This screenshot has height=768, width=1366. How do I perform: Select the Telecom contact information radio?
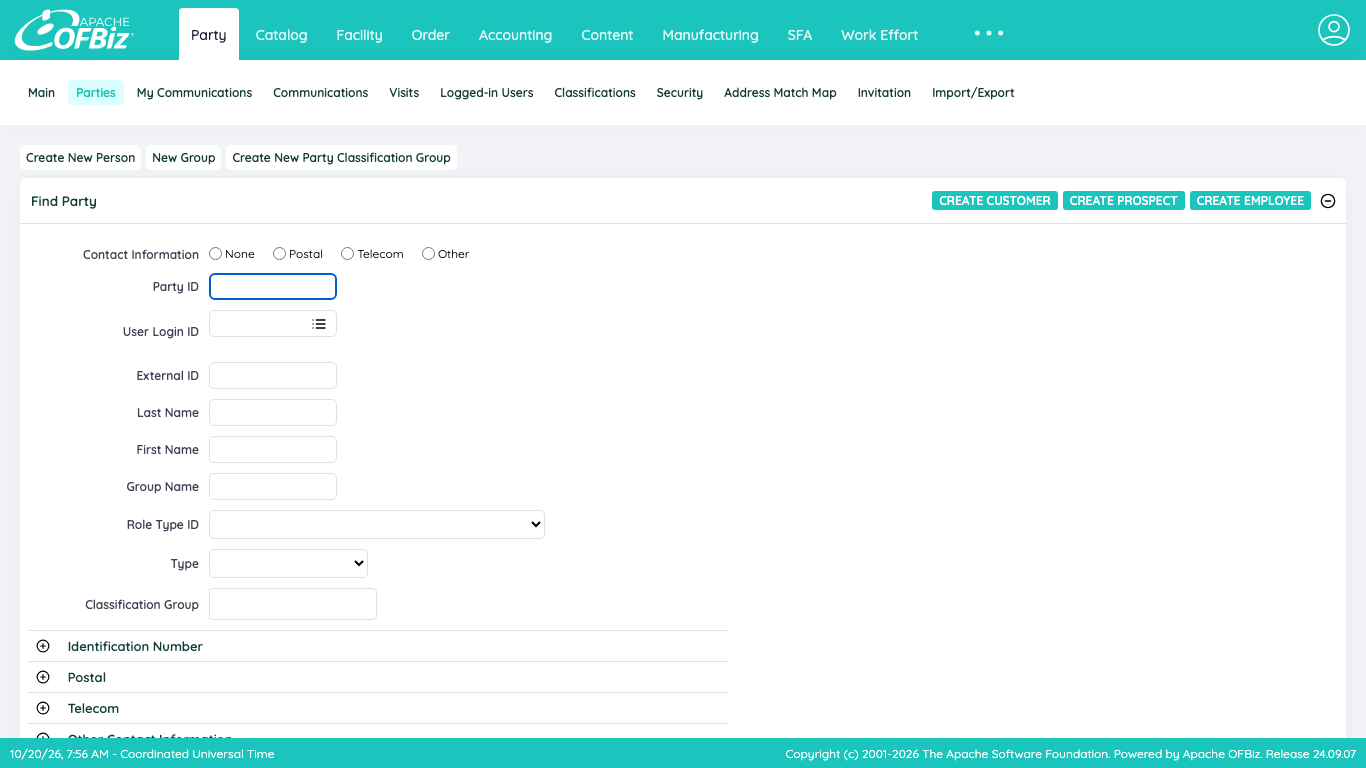[348, 254]
